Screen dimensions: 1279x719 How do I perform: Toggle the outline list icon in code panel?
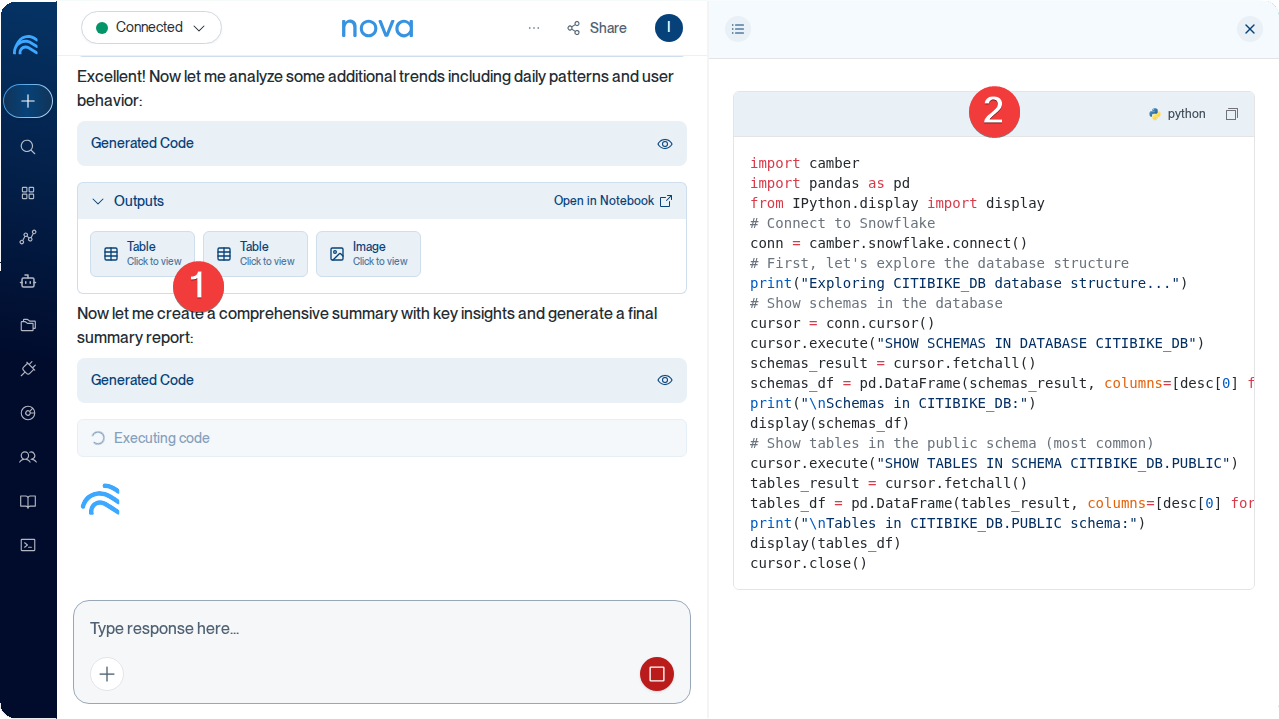tap(738, 29)
